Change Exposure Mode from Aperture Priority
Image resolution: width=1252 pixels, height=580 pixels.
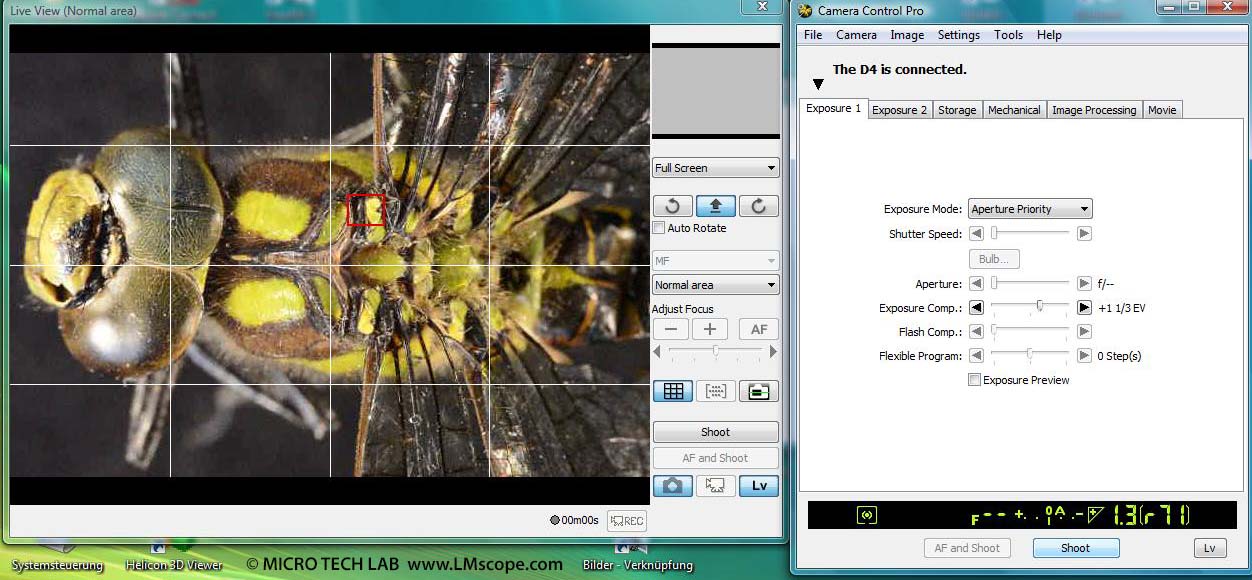1030,208
